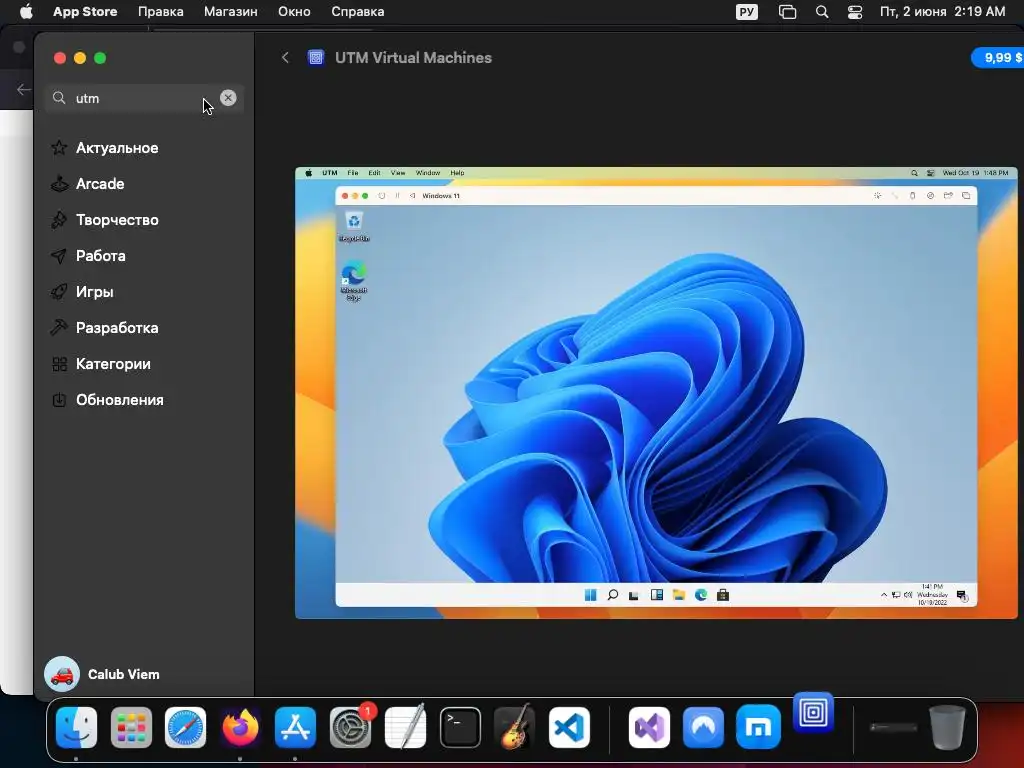Launch Safari from the Dock
The image size is (1024, 768).
(x=185, y=727)
